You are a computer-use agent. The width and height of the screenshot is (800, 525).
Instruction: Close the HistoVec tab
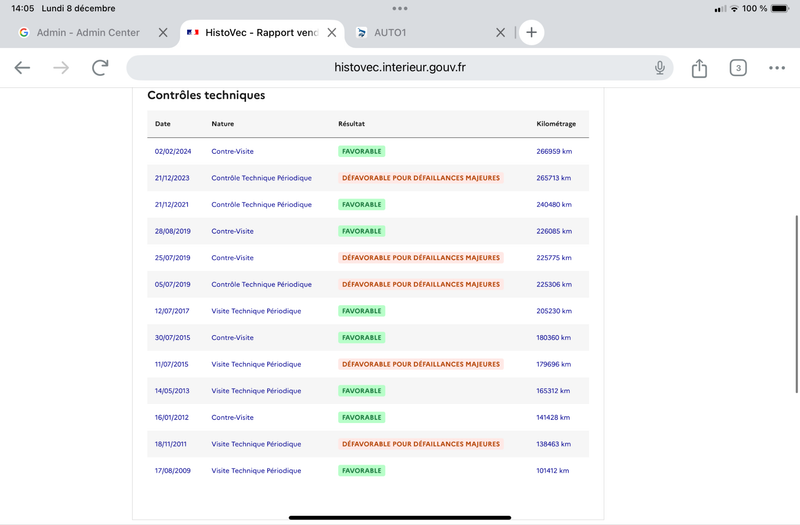pyautogui.click(x=332, y=33)
